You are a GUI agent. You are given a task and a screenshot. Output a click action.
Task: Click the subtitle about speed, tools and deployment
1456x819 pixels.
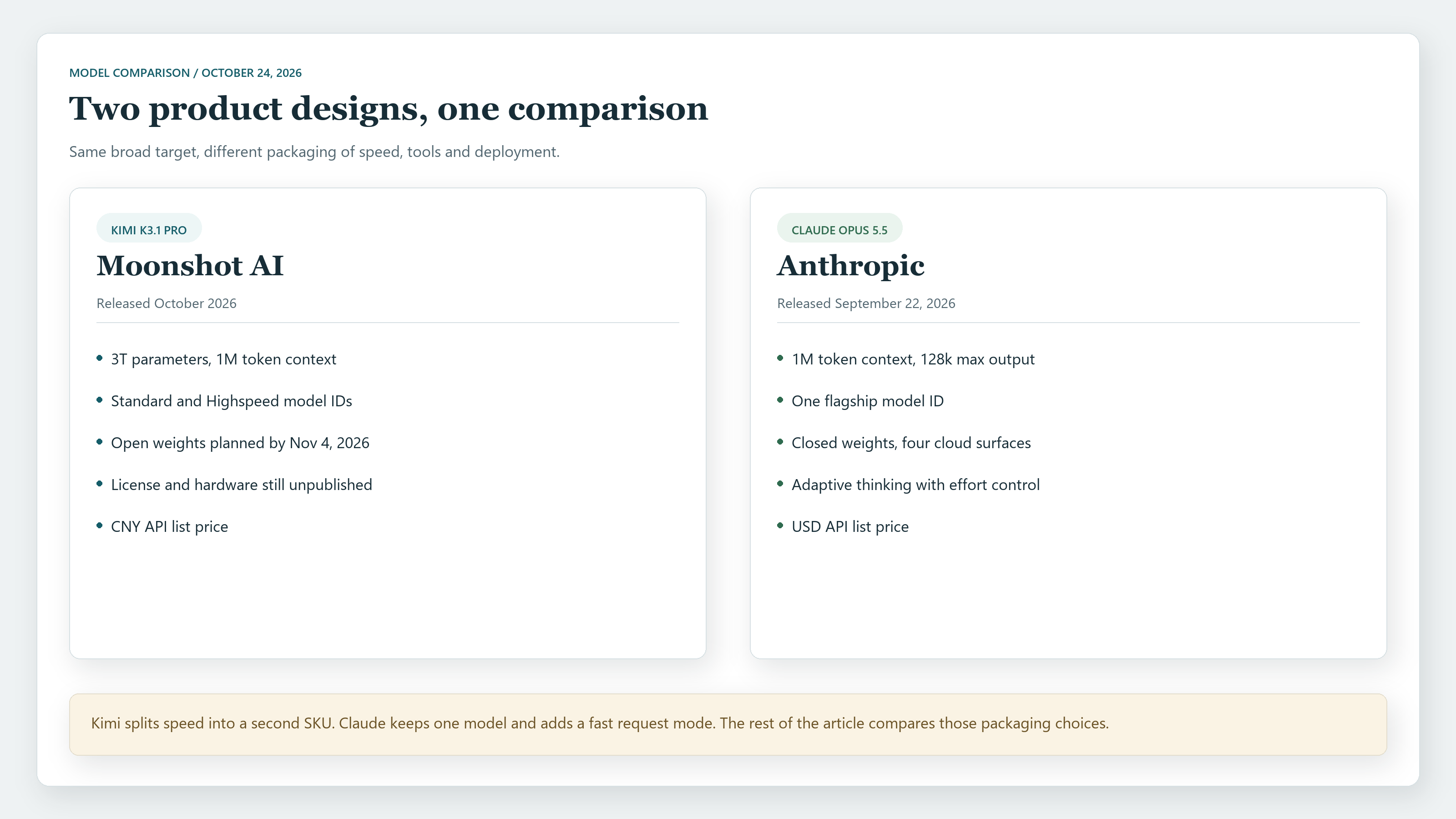(x=314, y=152)
